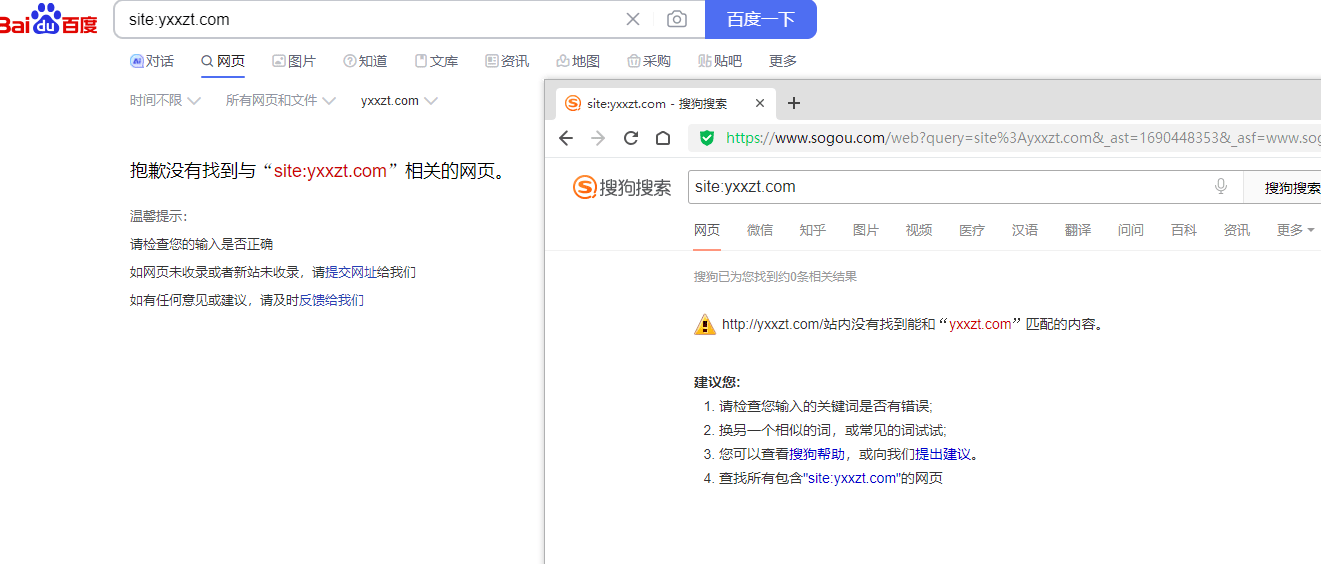
Task: Switch to Sogou 医疗 tab
Action: pyautogui.click(x=972, y=230)
